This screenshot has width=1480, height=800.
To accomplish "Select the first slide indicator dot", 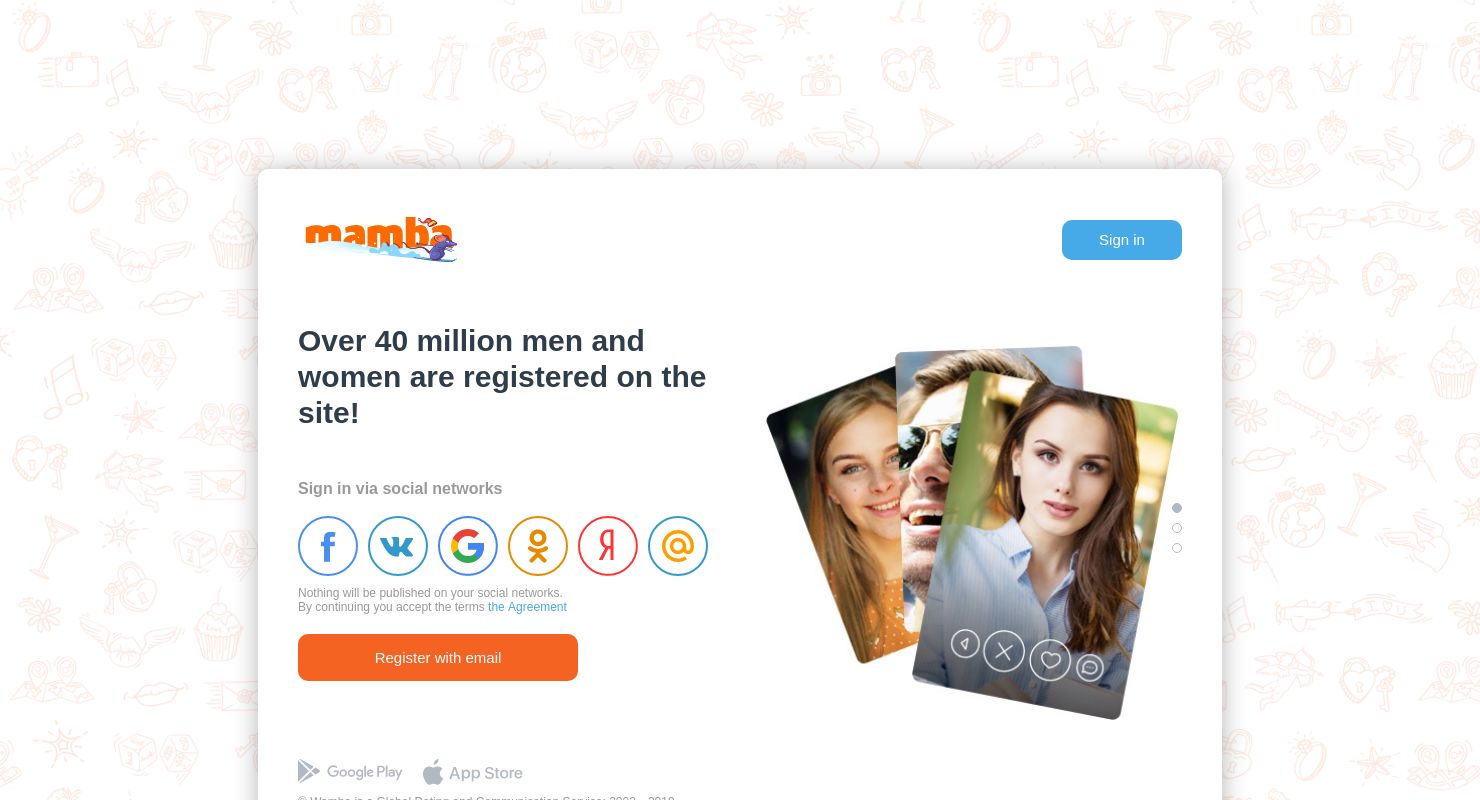I will 1177,508.
